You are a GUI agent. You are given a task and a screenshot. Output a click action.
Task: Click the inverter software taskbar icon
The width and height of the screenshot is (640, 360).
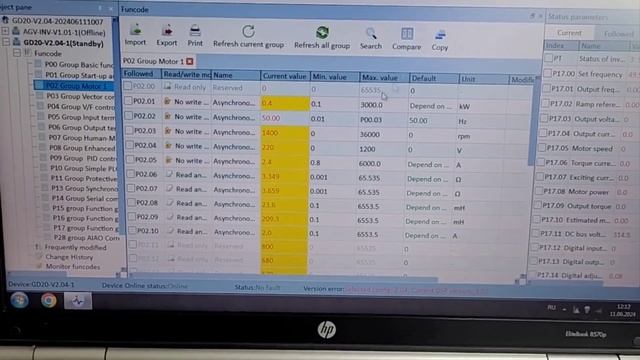pyautogui.click(x=78, y=301)
